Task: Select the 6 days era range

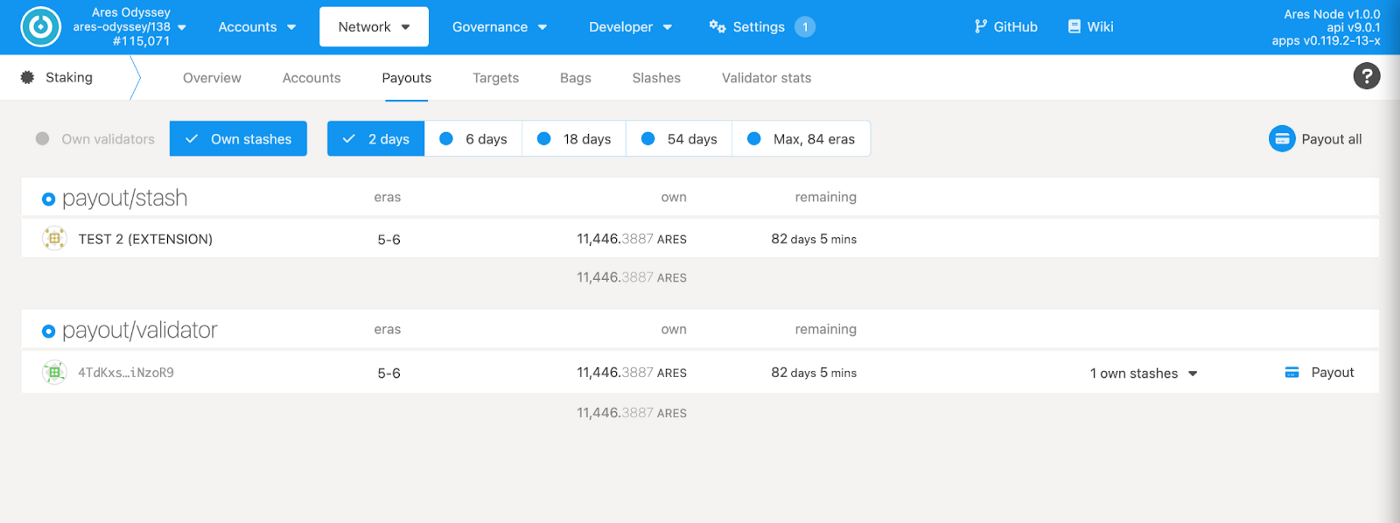Action: (474, 139)
